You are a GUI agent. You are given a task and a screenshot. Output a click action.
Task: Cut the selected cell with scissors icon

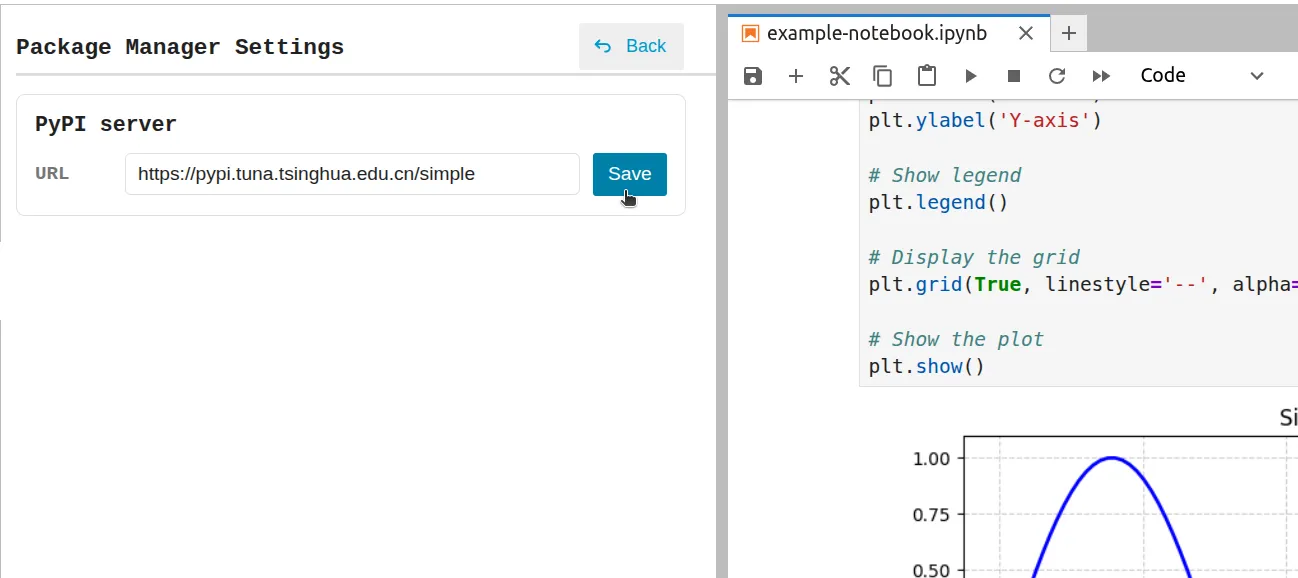click(x=839, y=75)
